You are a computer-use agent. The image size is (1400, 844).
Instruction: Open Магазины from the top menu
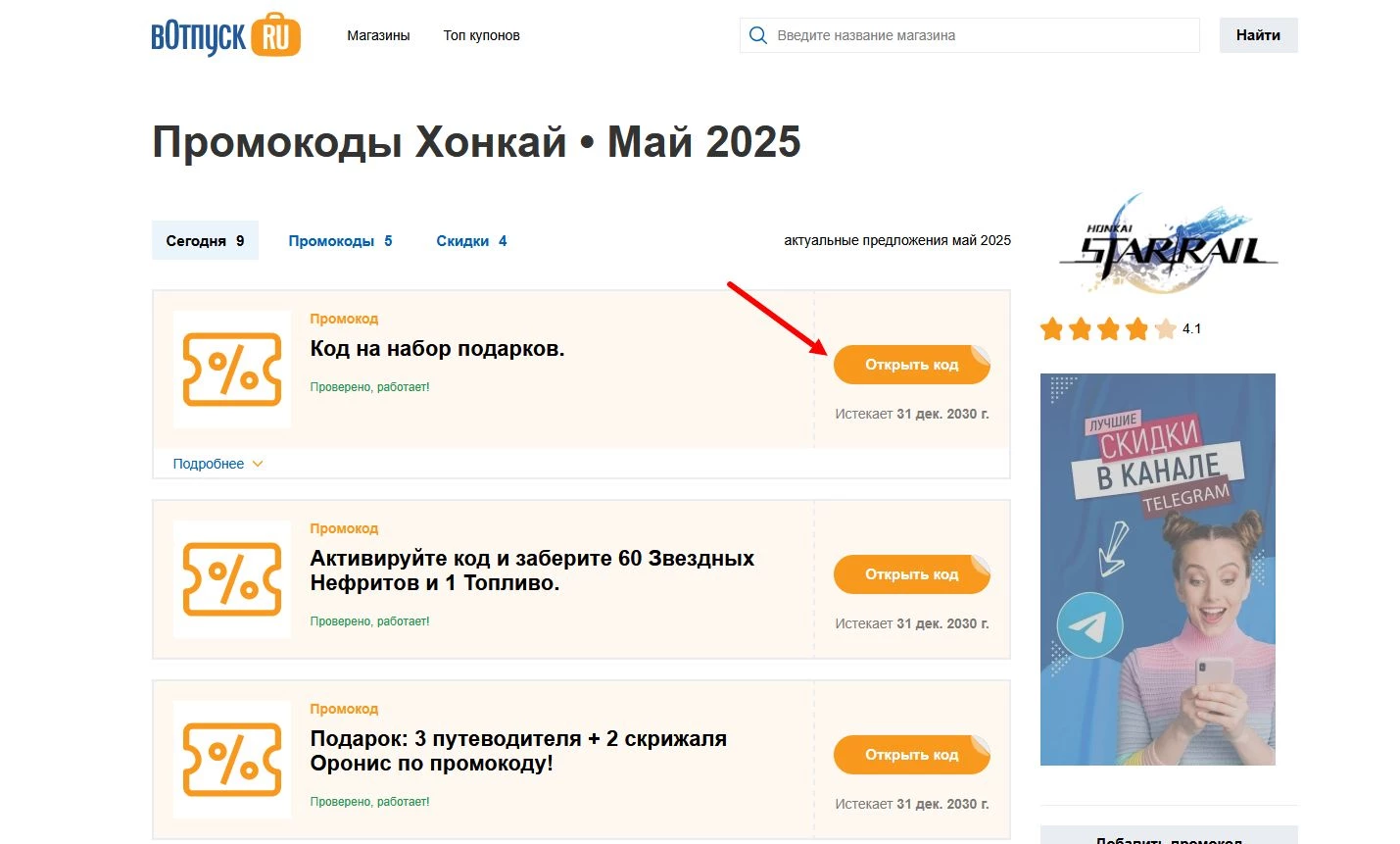pos(378,34)
